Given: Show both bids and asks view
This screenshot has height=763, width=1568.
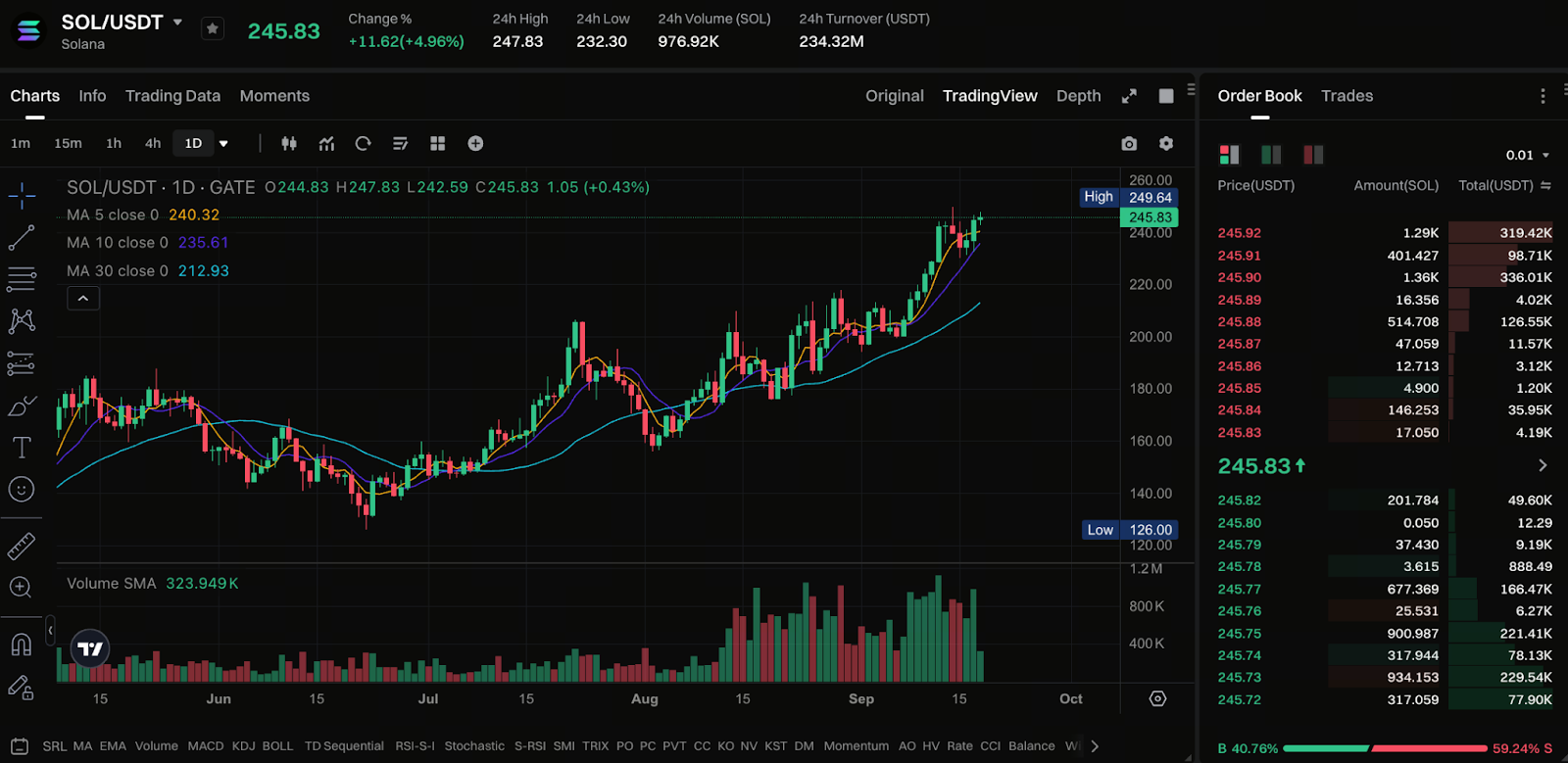Looking at the screenshot, I should pos(1229,155).
